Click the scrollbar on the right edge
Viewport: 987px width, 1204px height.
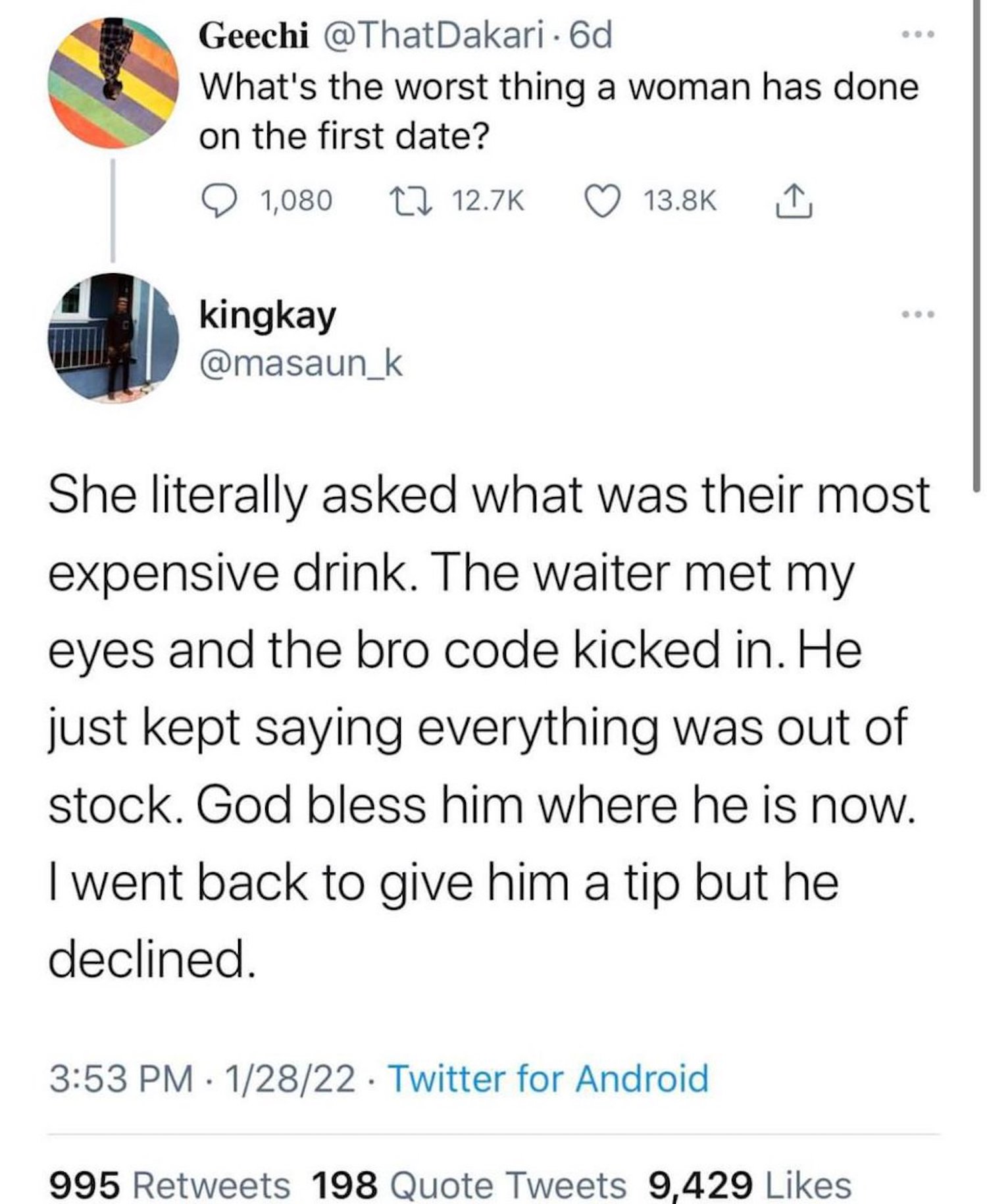coord(976,263)
